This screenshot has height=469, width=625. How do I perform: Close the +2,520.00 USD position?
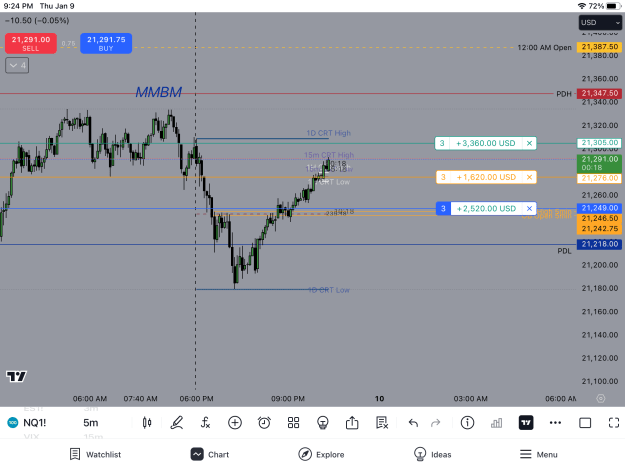click(529, 208)
